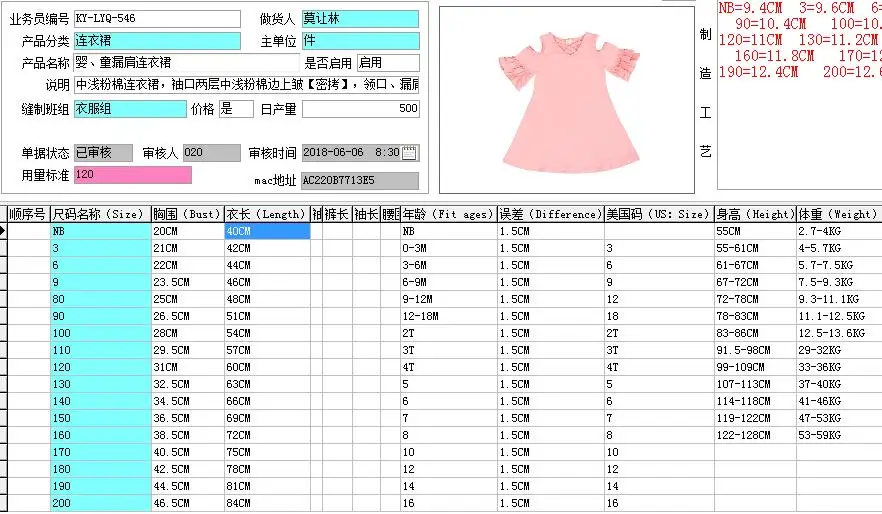Click the height cell 114-118CM

(755, 401)
